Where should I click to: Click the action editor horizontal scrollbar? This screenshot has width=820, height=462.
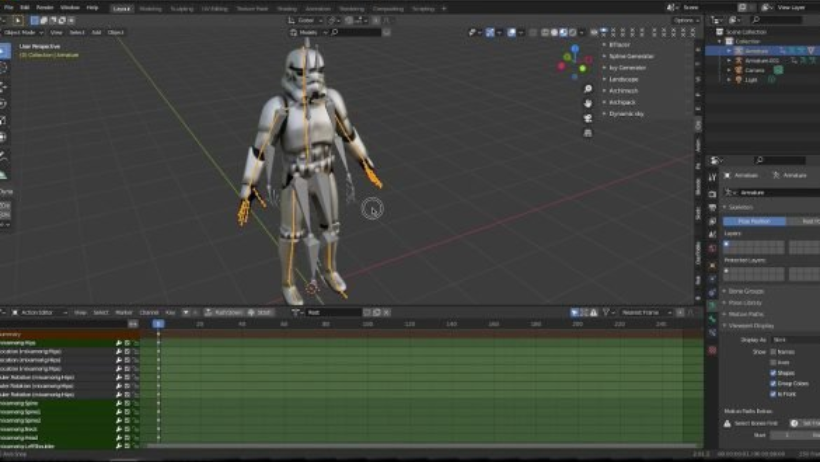(421, 446)
